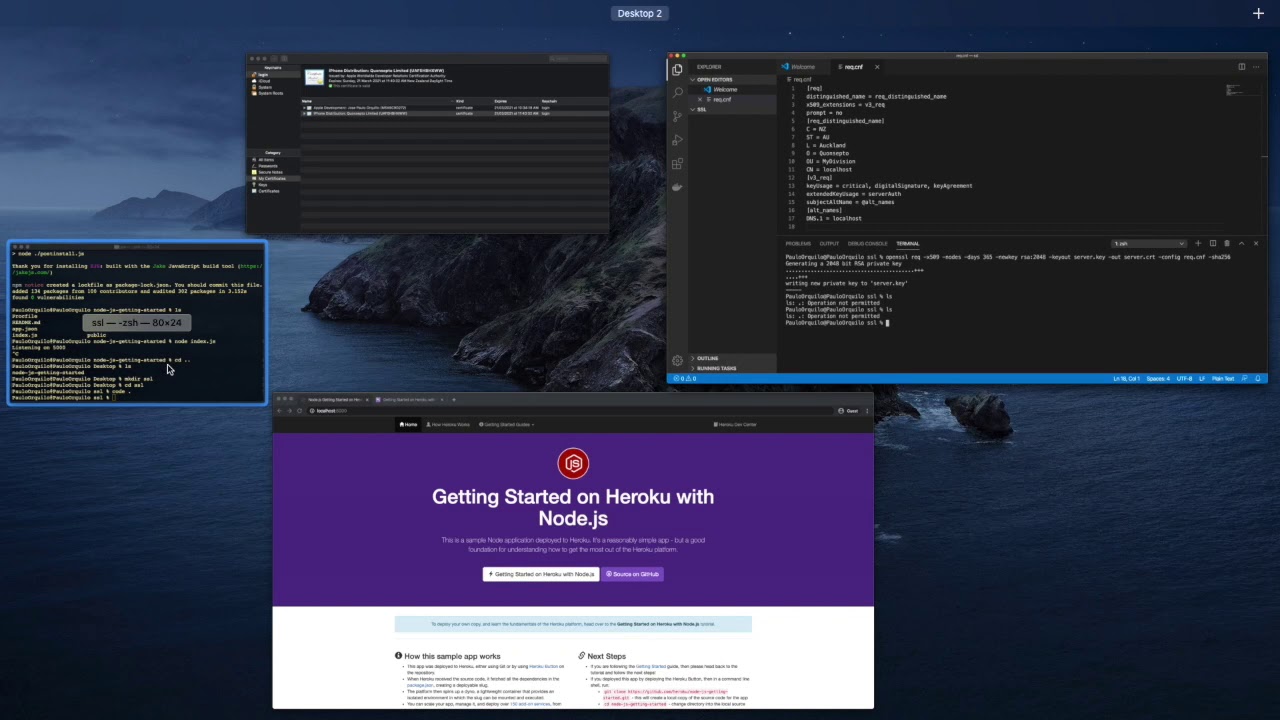1280x720 pixels.
Task: Close the req.cnf editor tab
Action: pos(877,67)
